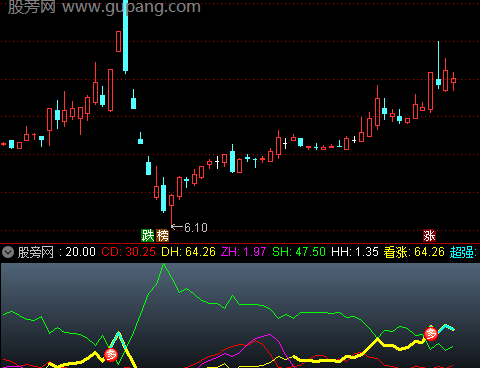Image resolution: width=480 pixels, height=368 pixels.
Task: Select the ZH: 1.97 indicator value
Action: pyautogui.click(x=244, y=252)
